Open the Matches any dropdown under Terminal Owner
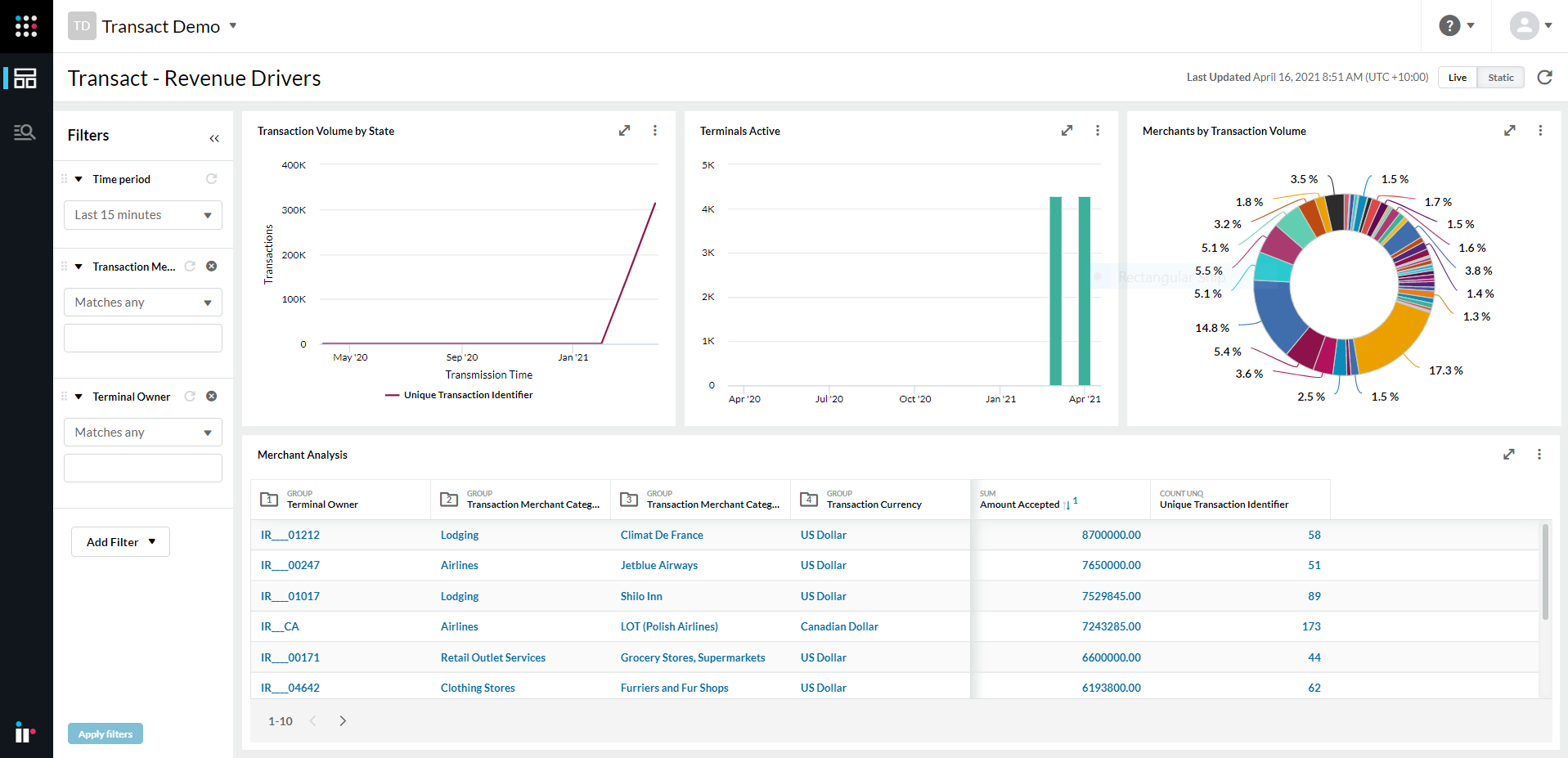Viewport: 1568px width, 758px height. 142,432
